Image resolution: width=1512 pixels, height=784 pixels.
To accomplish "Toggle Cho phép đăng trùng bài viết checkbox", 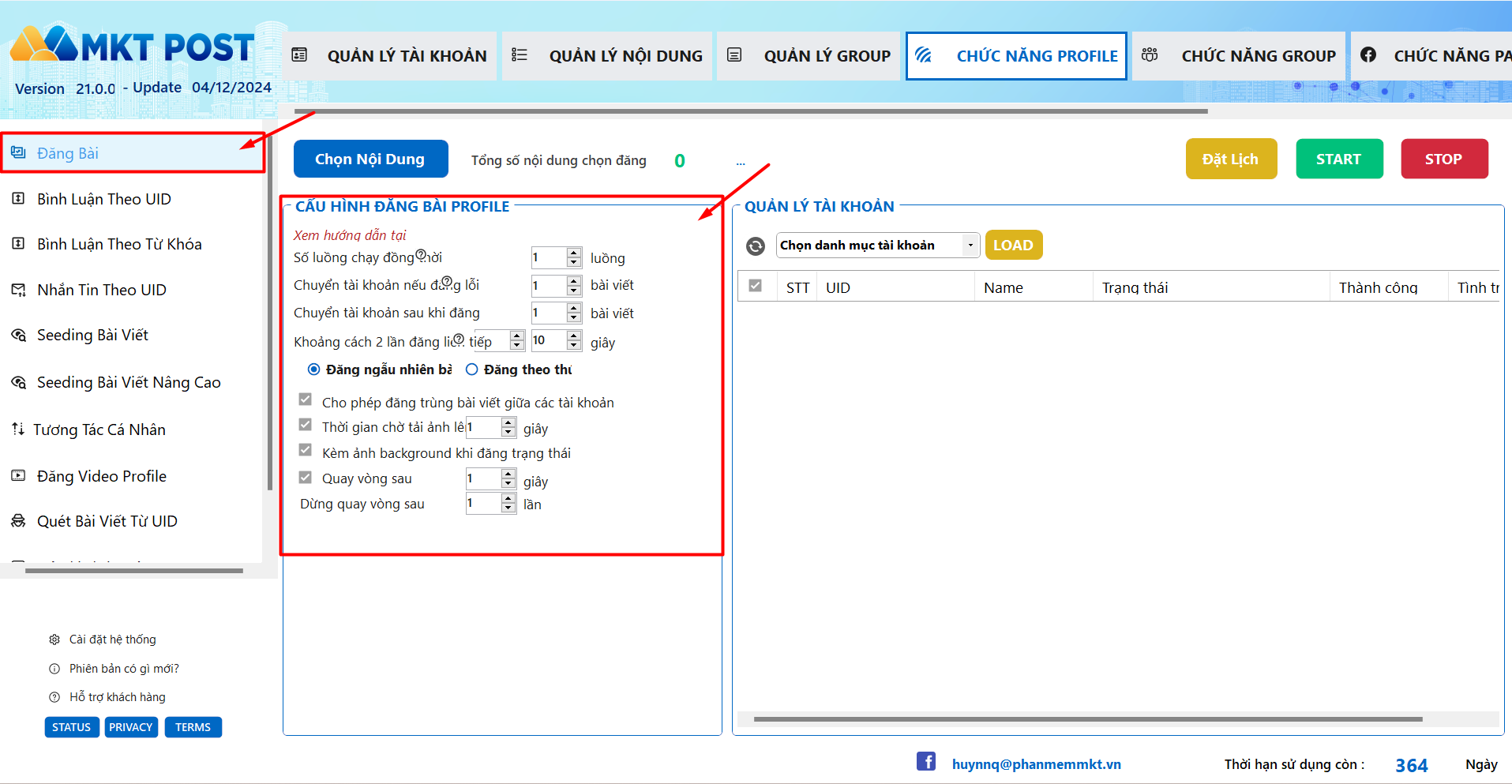I will [306, 400].
